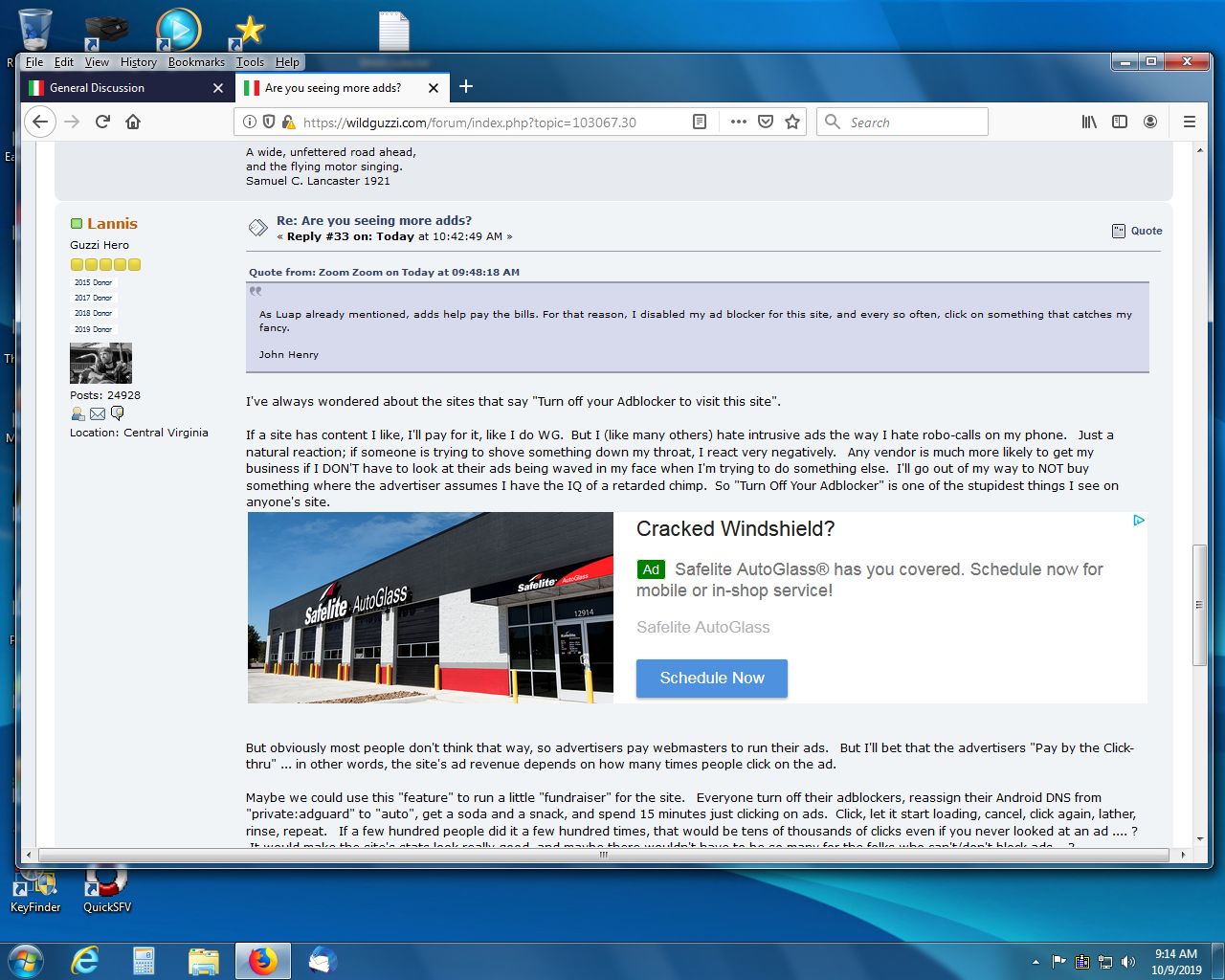Viewport: 1225px width, 980px height.
Task: Open Lannis's user profile link
Action: click(112, 224)
